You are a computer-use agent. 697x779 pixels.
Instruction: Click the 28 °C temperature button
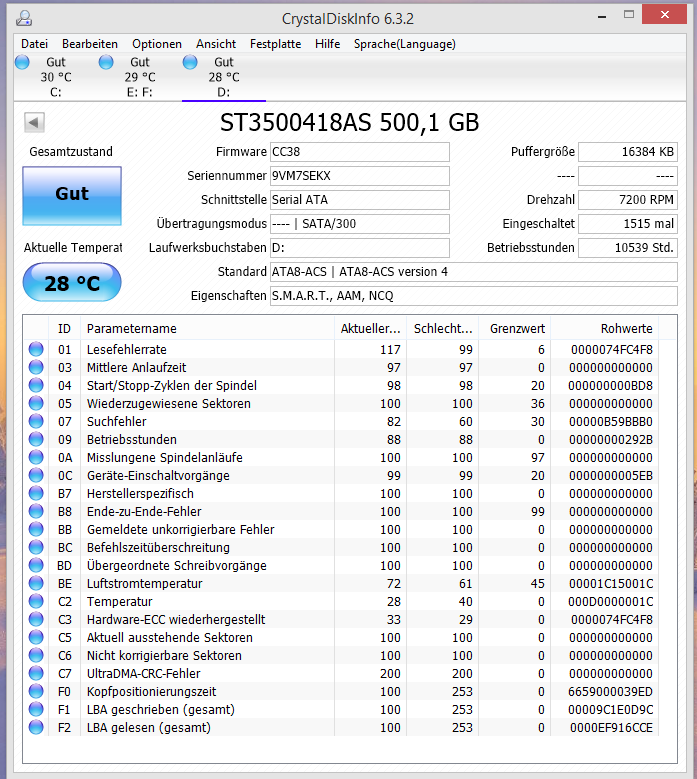coord(72,282)
